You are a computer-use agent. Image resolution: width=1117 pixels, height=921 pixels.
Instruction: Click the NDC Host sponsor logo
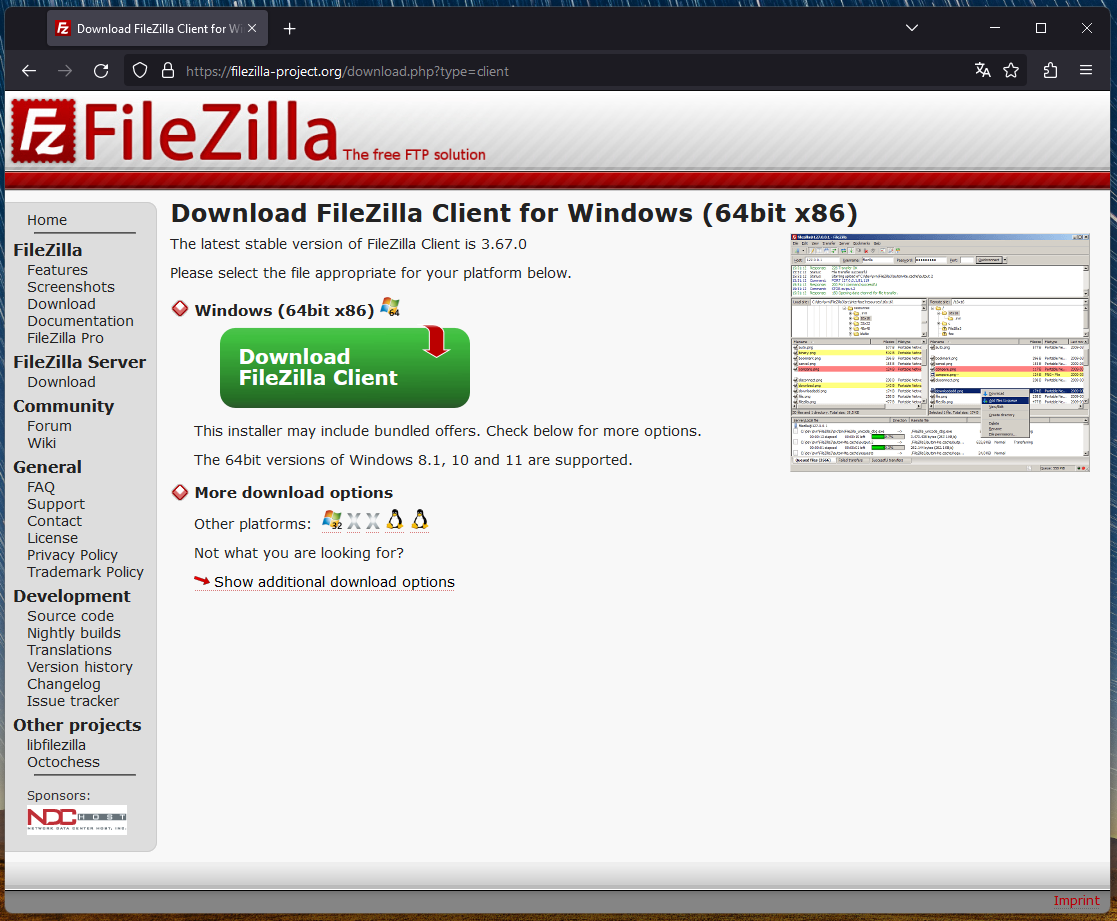(x=77, y=820)
